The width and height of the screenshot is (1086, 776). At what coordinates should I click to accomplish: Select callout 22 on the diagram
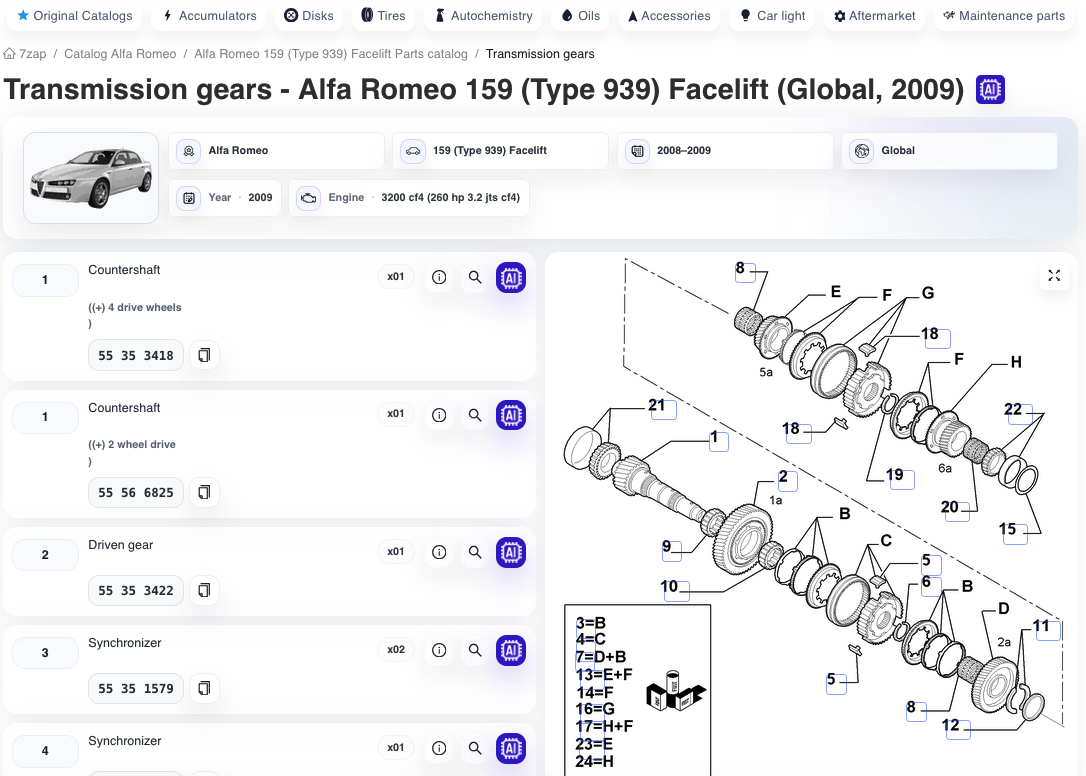(x=1018, y=412)
